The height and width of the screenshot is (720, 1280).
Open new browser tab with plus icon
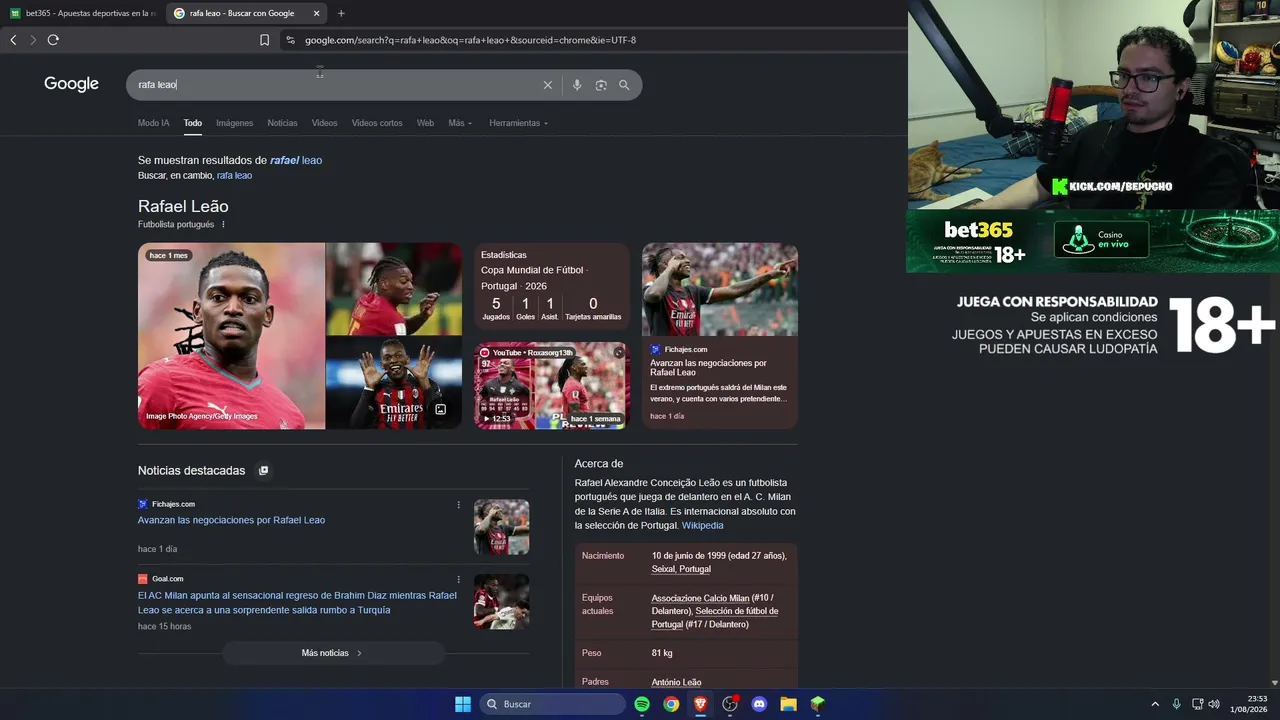point(341,13)
